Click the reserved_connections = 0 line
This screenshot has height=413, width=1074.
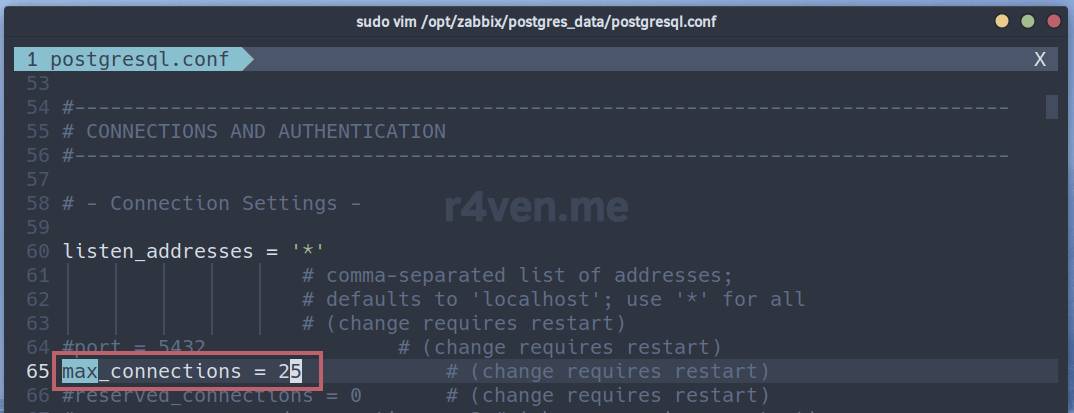[x=212, y=396]
